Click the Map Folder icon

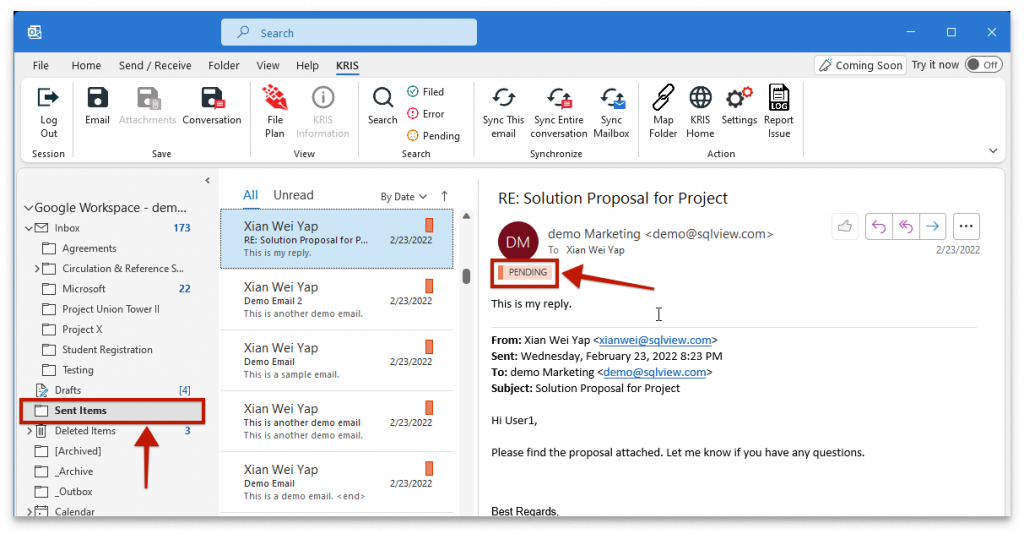tap(663, 98)
